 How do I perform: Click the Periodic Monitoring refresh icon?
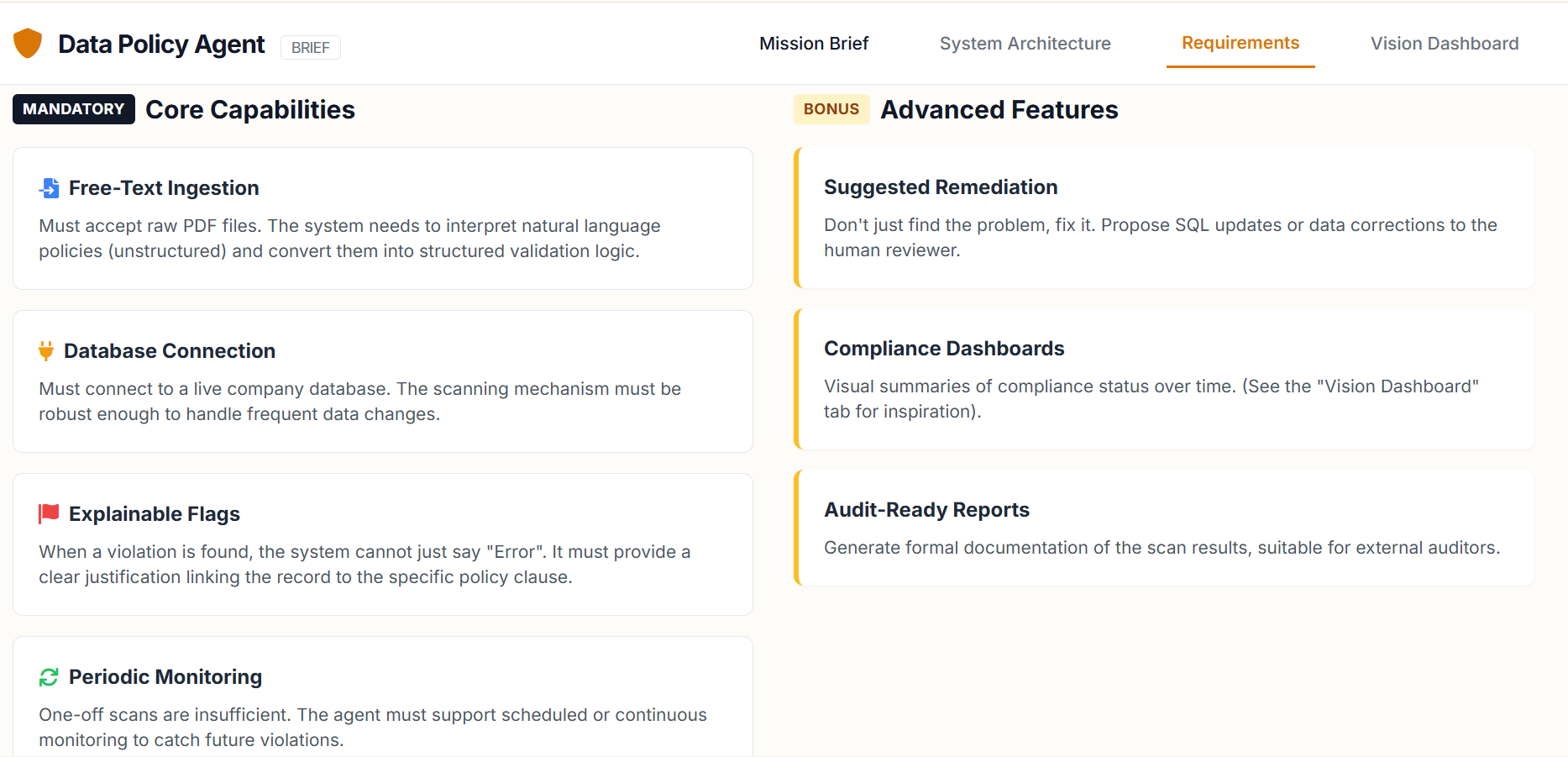49,676
